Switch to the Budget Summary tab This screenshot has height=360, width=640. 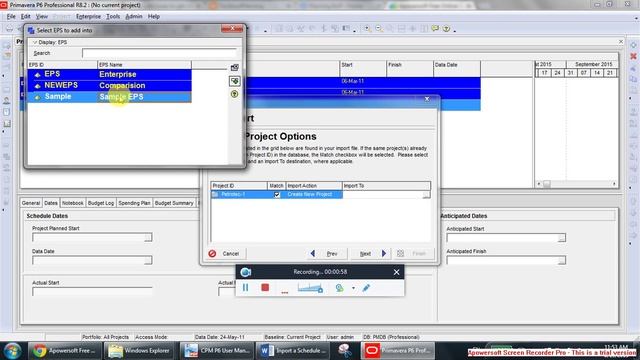(x=174, y=203)
